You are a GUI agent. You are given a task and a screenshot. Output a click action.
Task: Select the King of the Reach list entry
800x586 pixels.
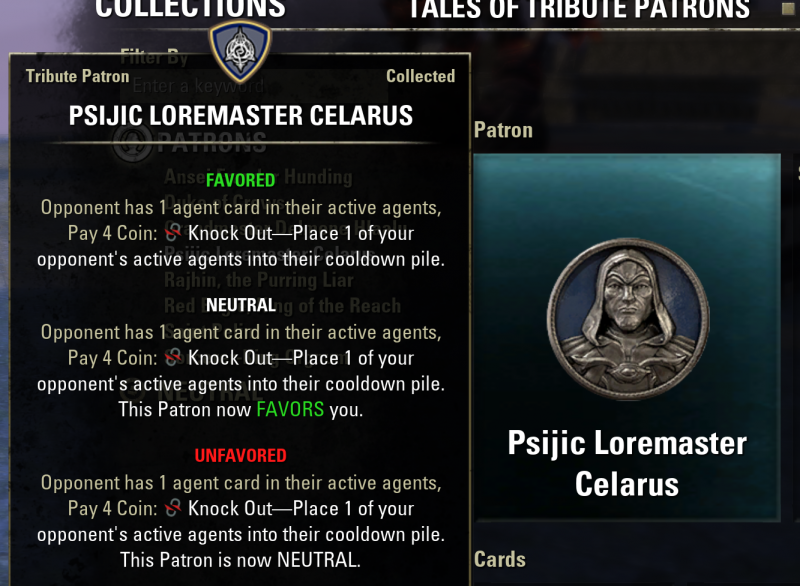pyautogui.click(x=282, y=305)
